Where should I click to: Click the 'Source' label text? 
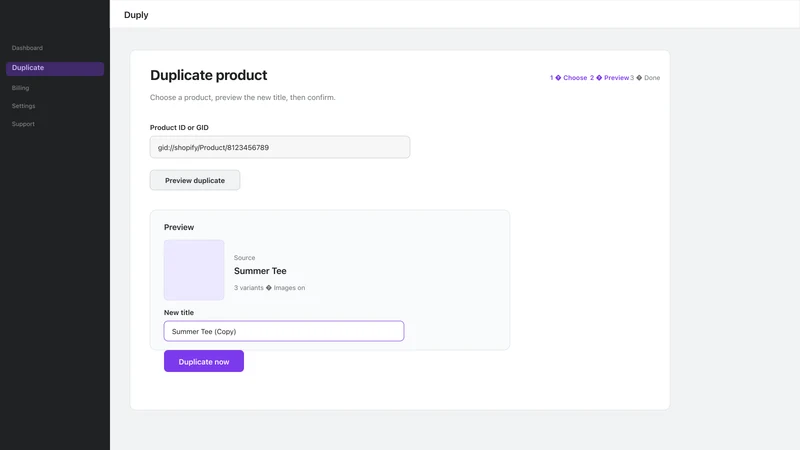[244, 258]
